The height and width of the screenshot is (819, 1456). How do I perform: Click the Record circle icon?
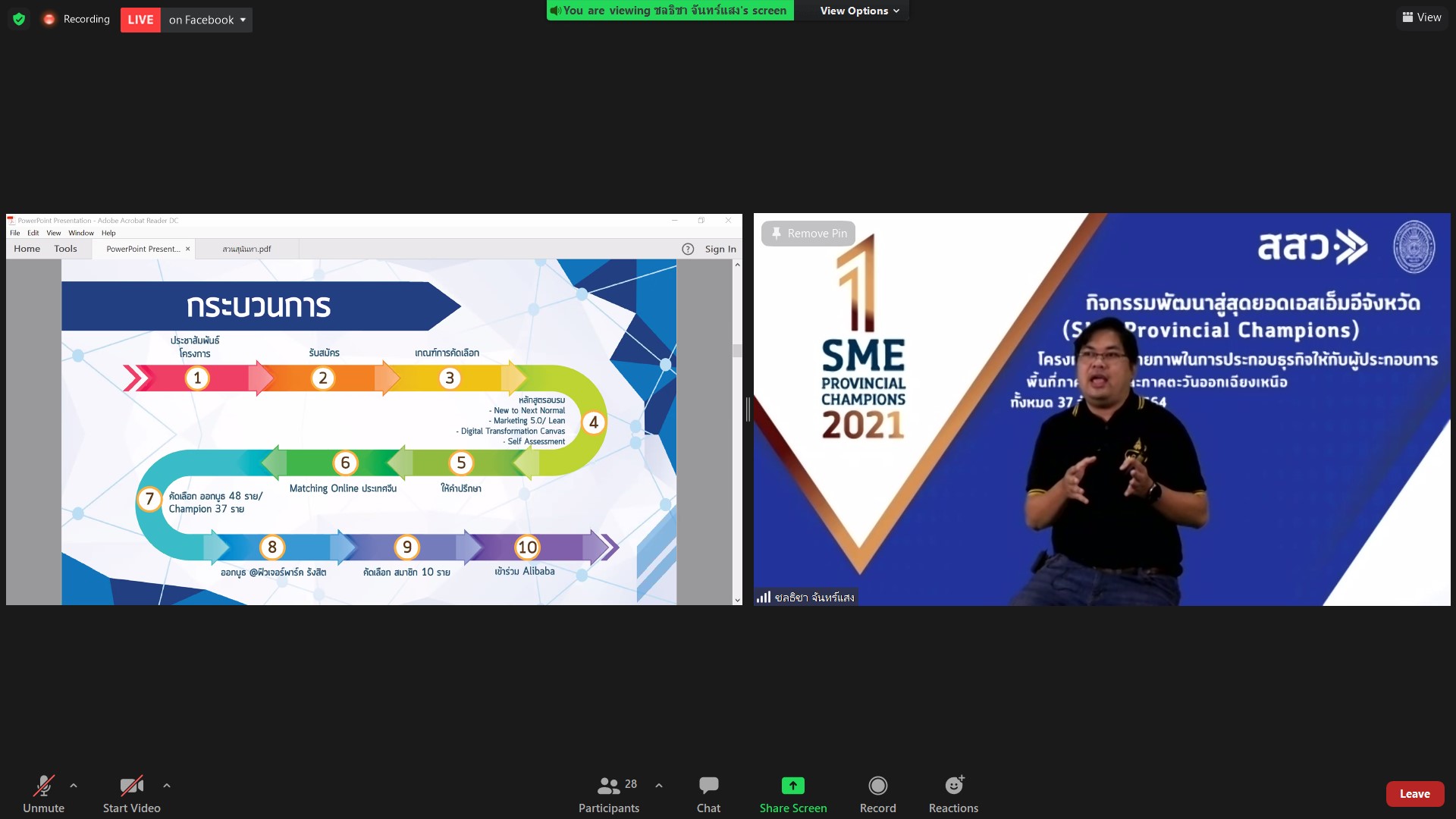point(877,786)
